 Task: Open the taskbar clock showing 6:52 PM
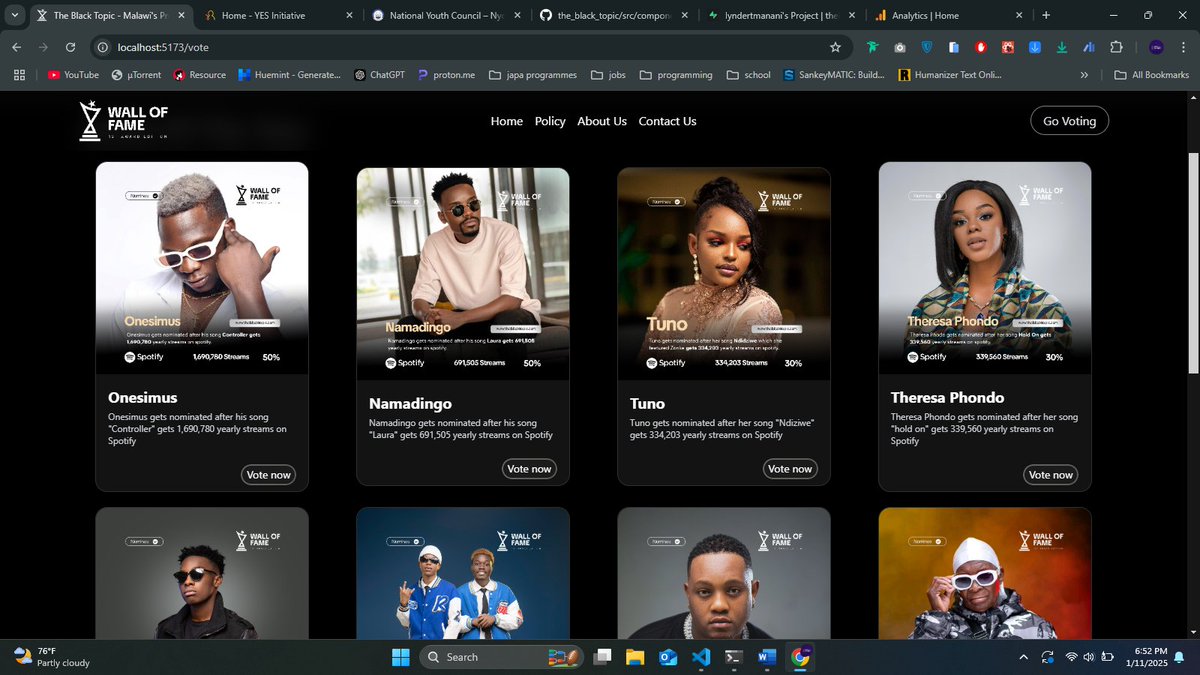tap(1148, 657)
